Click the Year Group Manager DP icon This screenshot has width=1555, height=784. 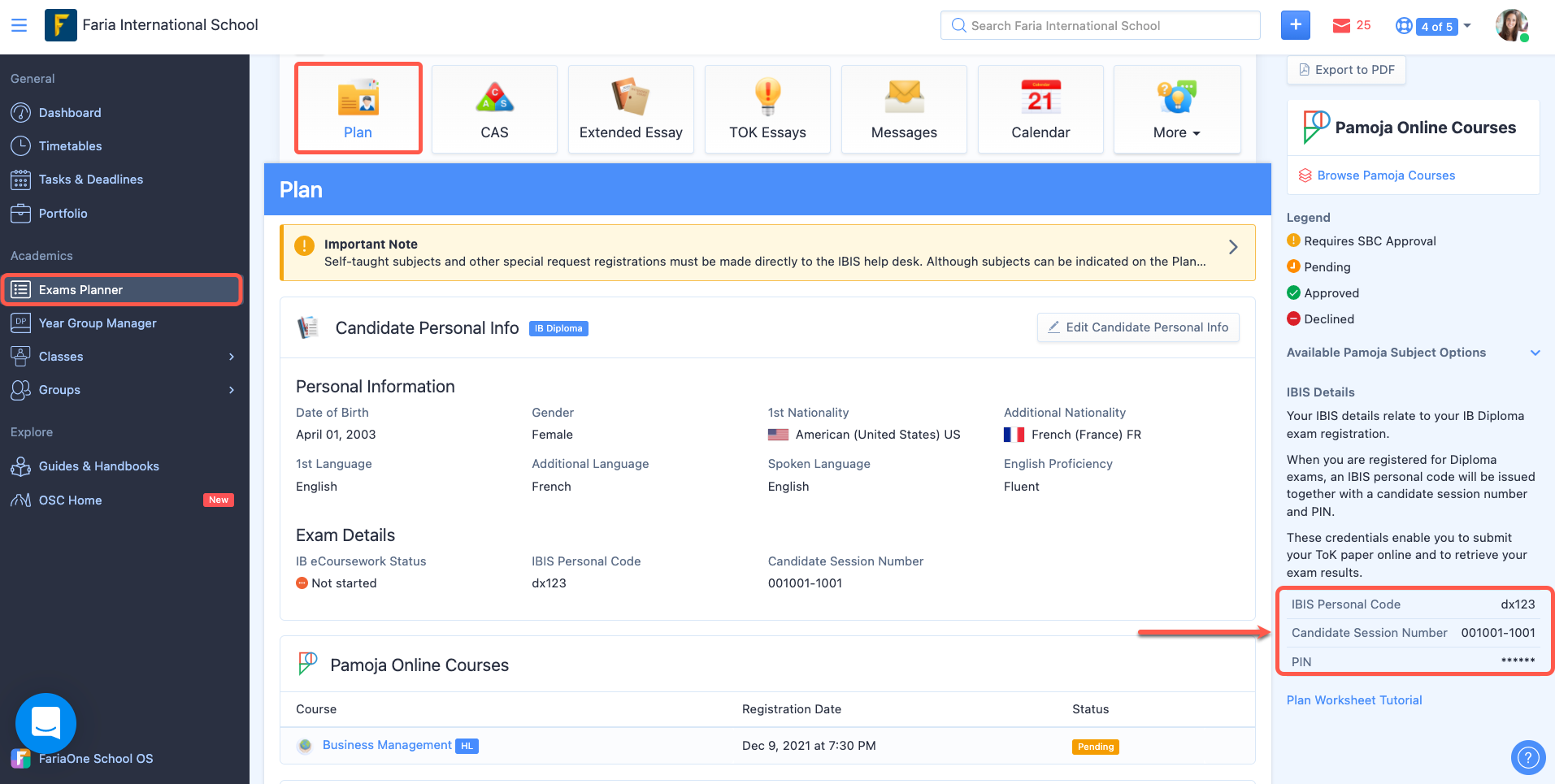pyautogui.click(x=20, y=323)
